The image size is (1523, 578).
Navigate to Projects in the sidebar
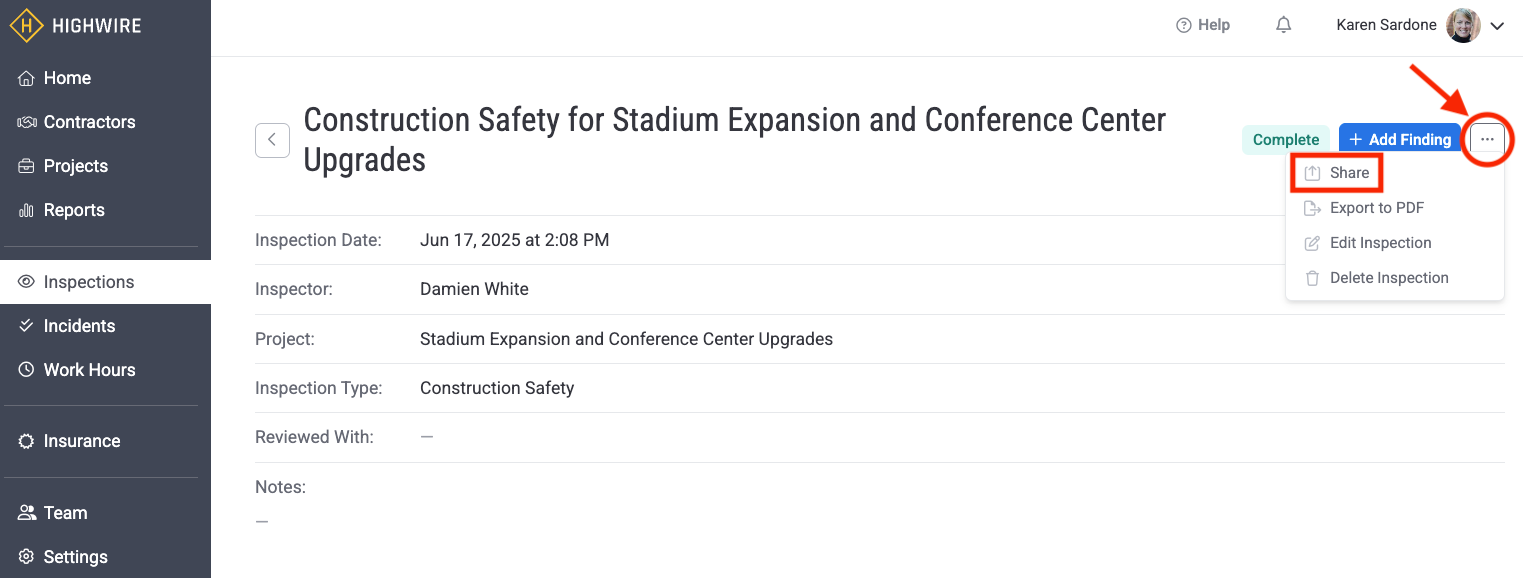pyautogui.click(x=75, y=166)
